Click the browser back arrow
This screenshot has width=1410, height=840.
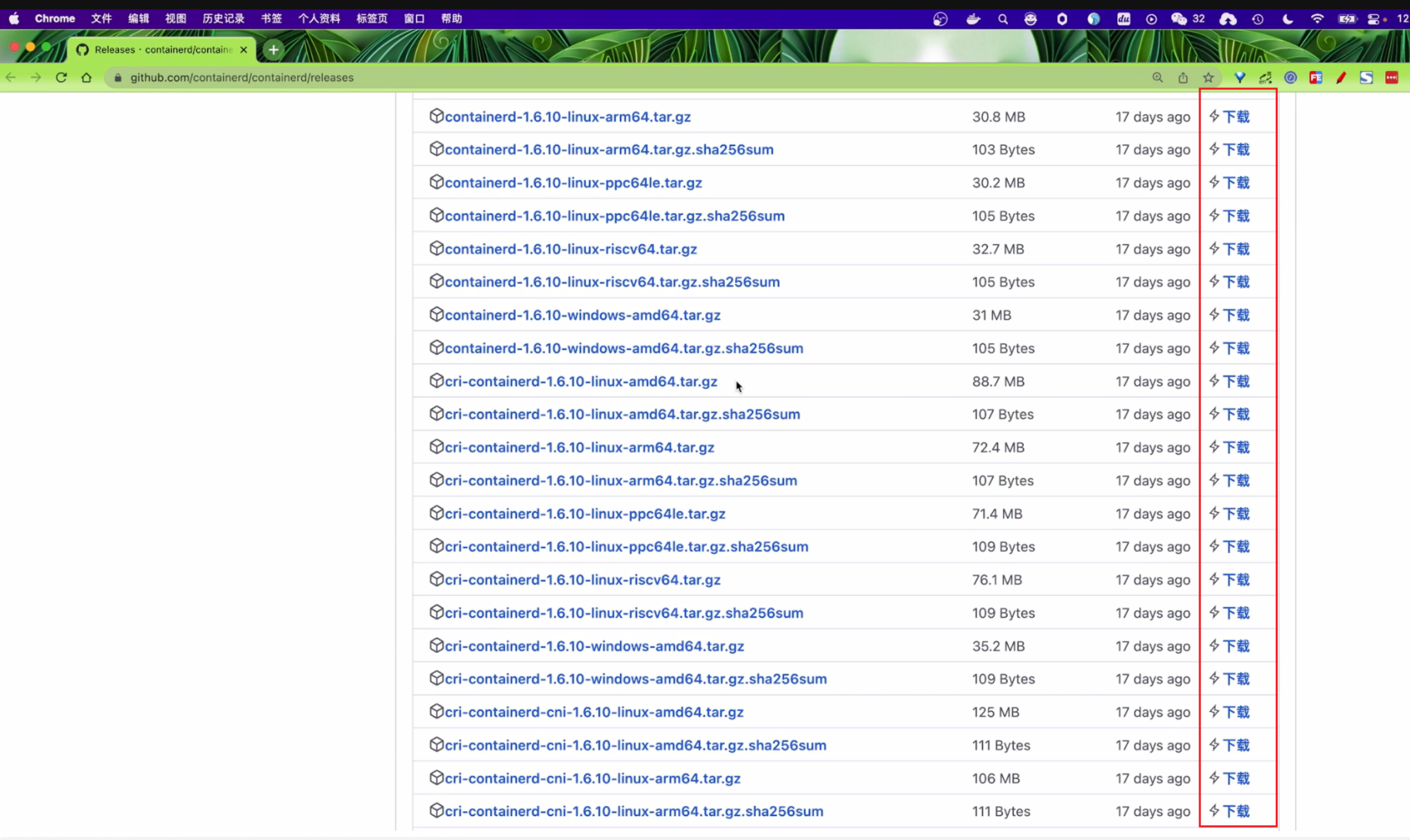click(x=11, y=77)
